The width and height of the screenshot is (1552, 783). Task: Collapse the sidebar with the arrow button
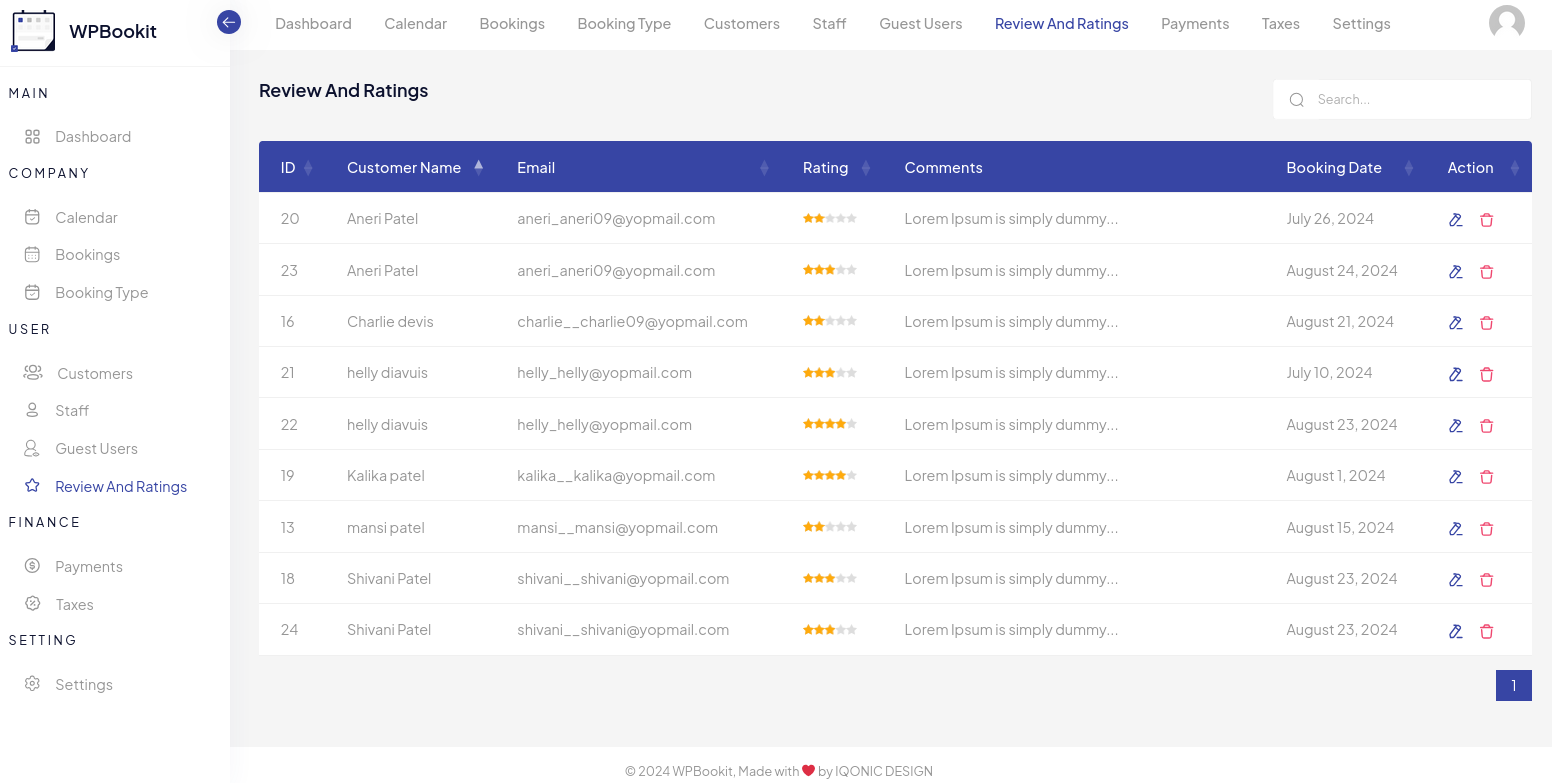tap(228, 22)
